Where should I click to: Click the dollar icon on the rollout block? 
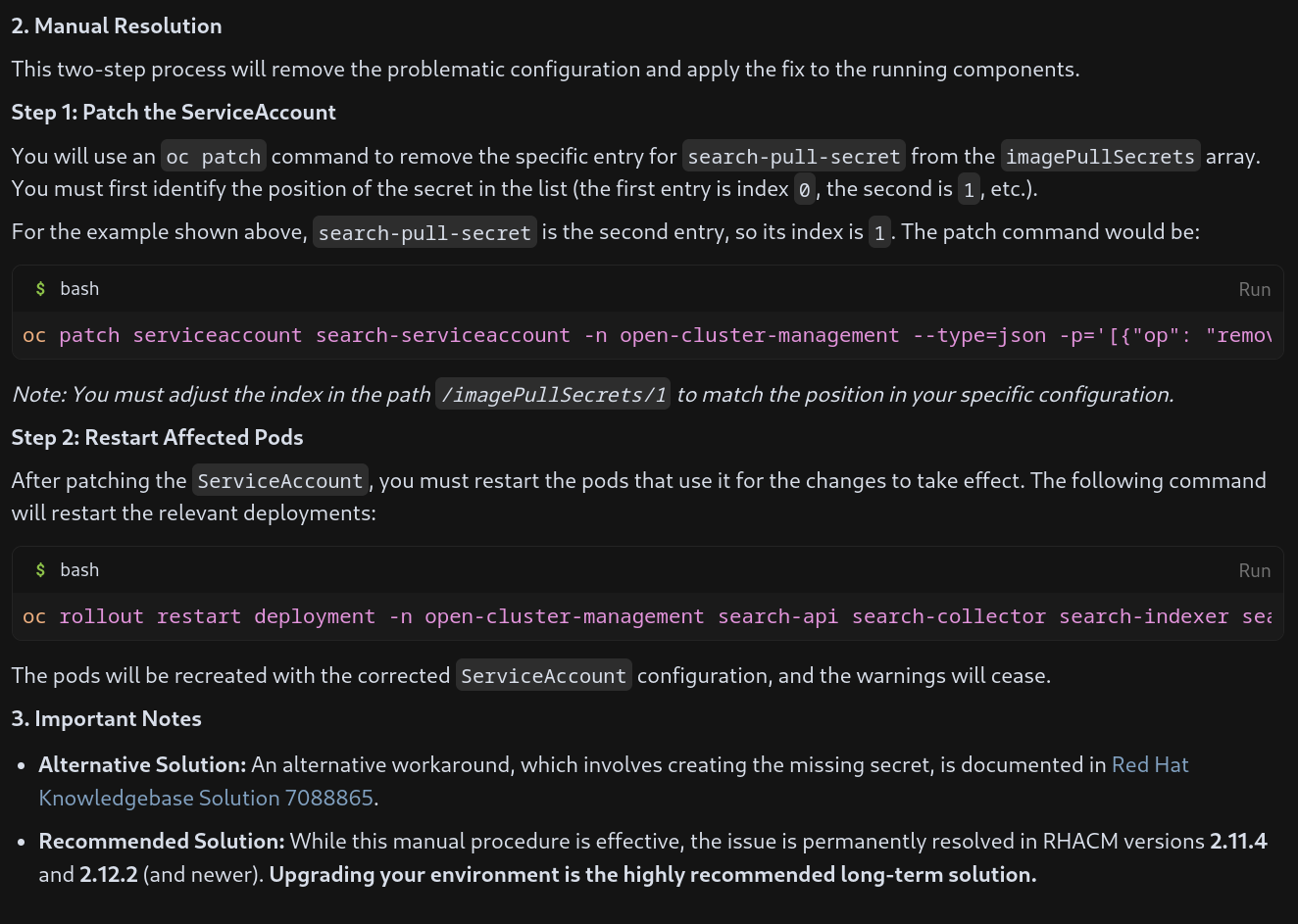pyautogui.click(x=40, y=570)
